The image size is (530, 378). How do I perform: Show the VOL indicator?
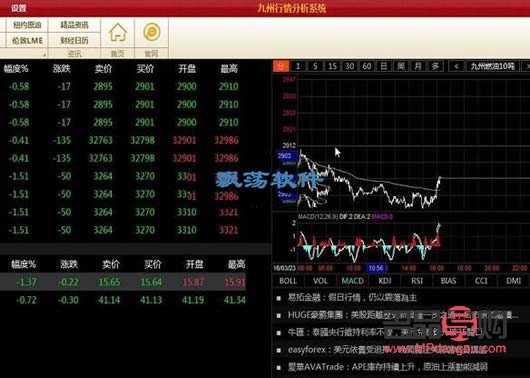coord(320,281)
